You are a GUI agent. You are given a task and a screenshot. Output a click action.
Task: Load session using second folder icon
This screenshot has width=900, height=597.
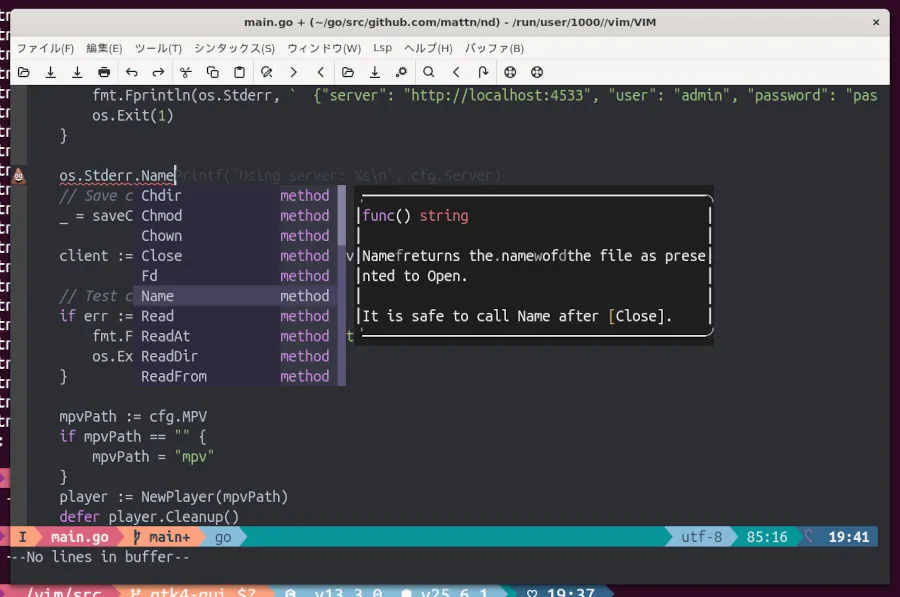click(347, 72)
